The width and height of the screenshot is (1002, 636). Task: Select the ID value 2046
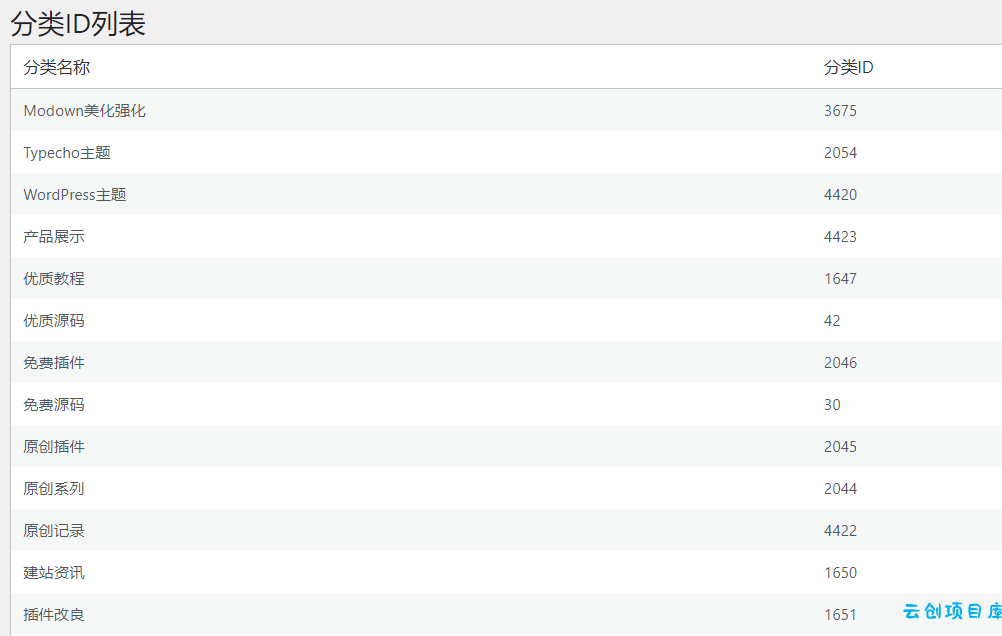[840, 363]
